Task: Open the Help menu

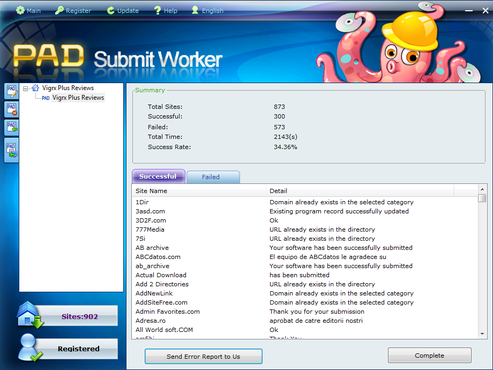Action: pos(166,11)
